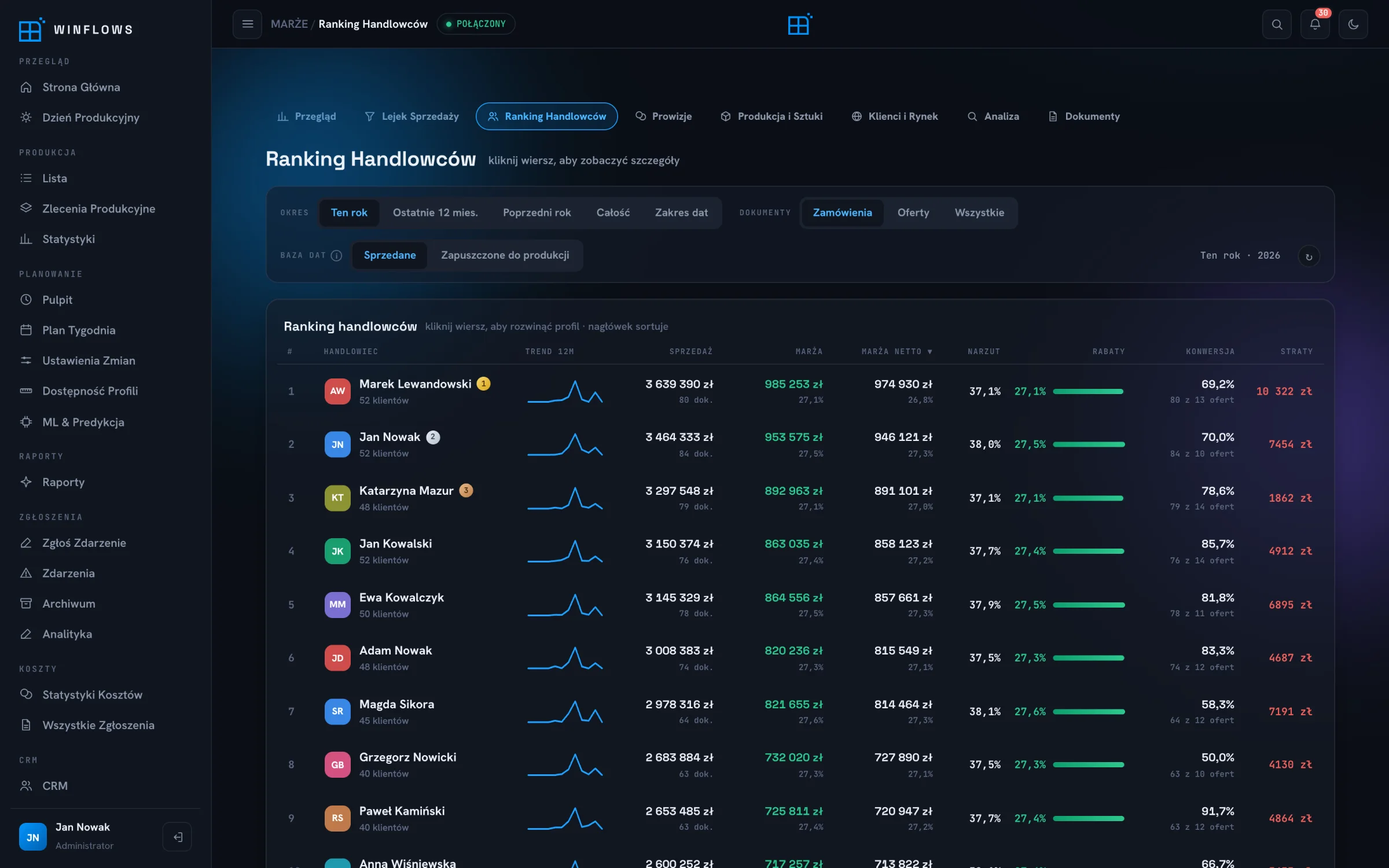
Task: Show Wszystkie documents
Action: coord(979,213)
